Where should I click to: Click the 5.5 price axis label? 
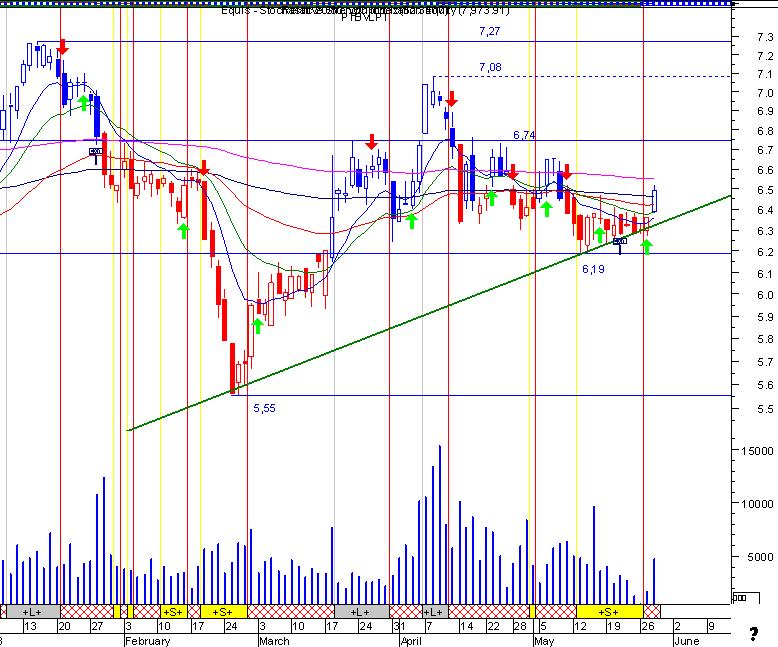(765, 409)
